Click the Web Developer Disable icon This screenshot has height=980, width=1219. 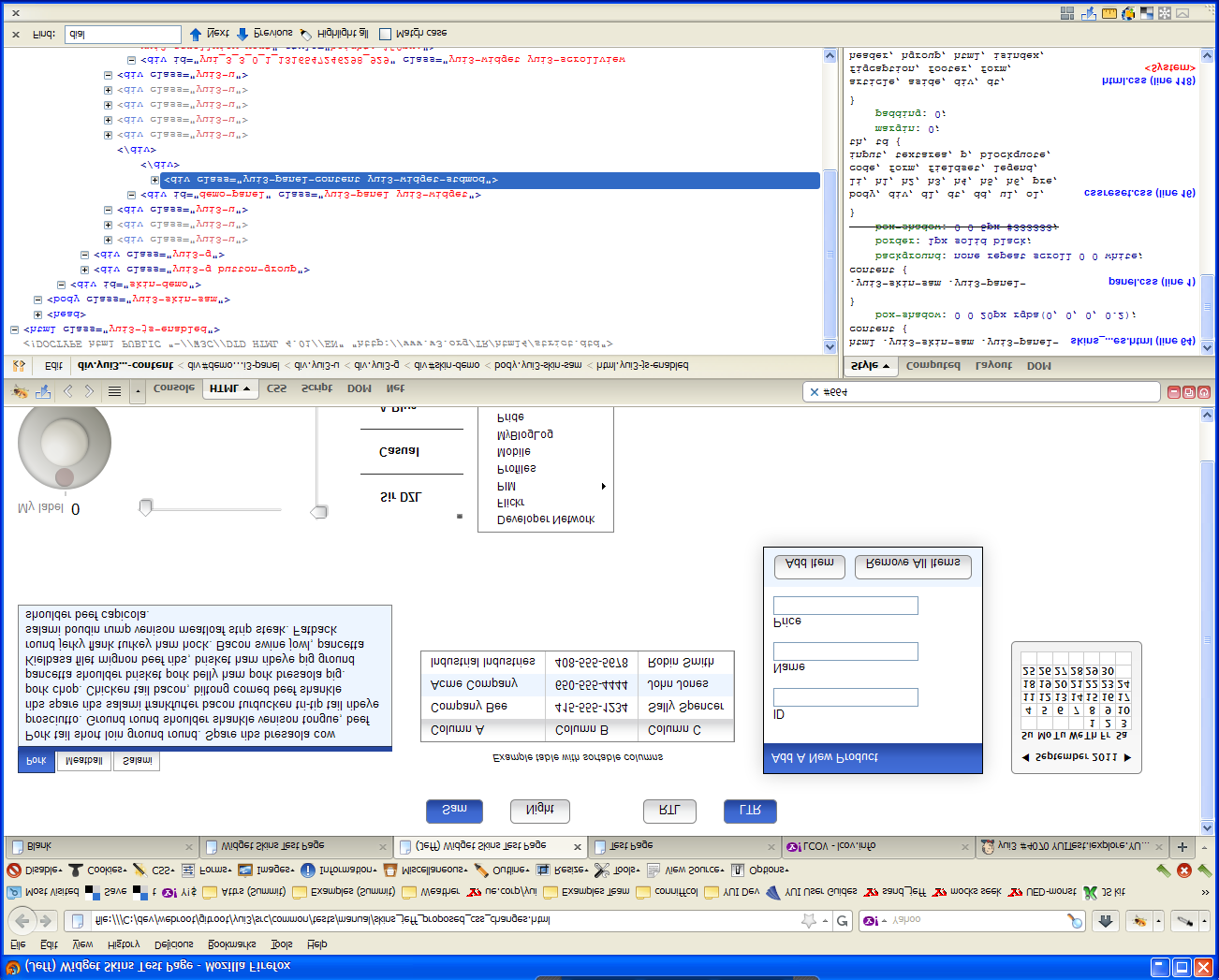[14, 870]
